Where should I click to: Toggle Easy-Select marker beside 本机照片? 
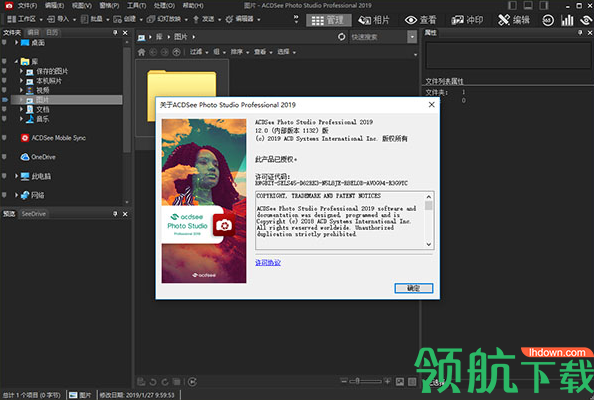coord(4,81)
